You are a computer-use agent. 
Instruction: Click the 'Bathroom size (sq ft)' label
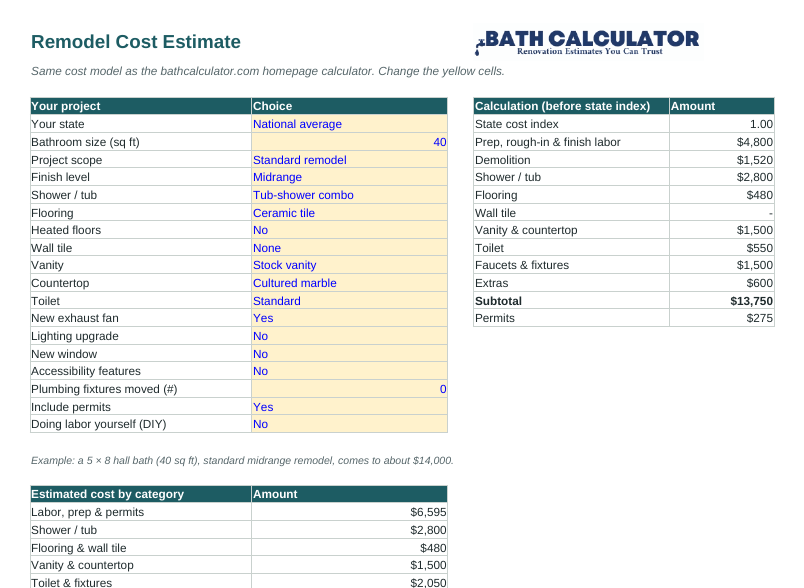pos(85,142)
